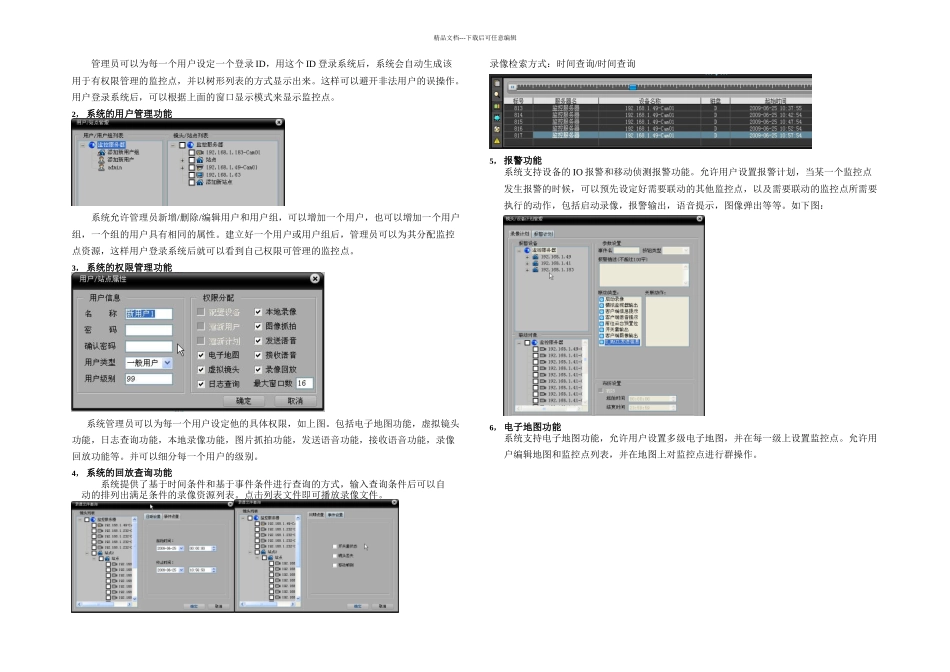The width and height of the screenshot is (950, 672).
Task: Click 确定 in the 用户/站点属性 dialog
Action: pos(243,401)
